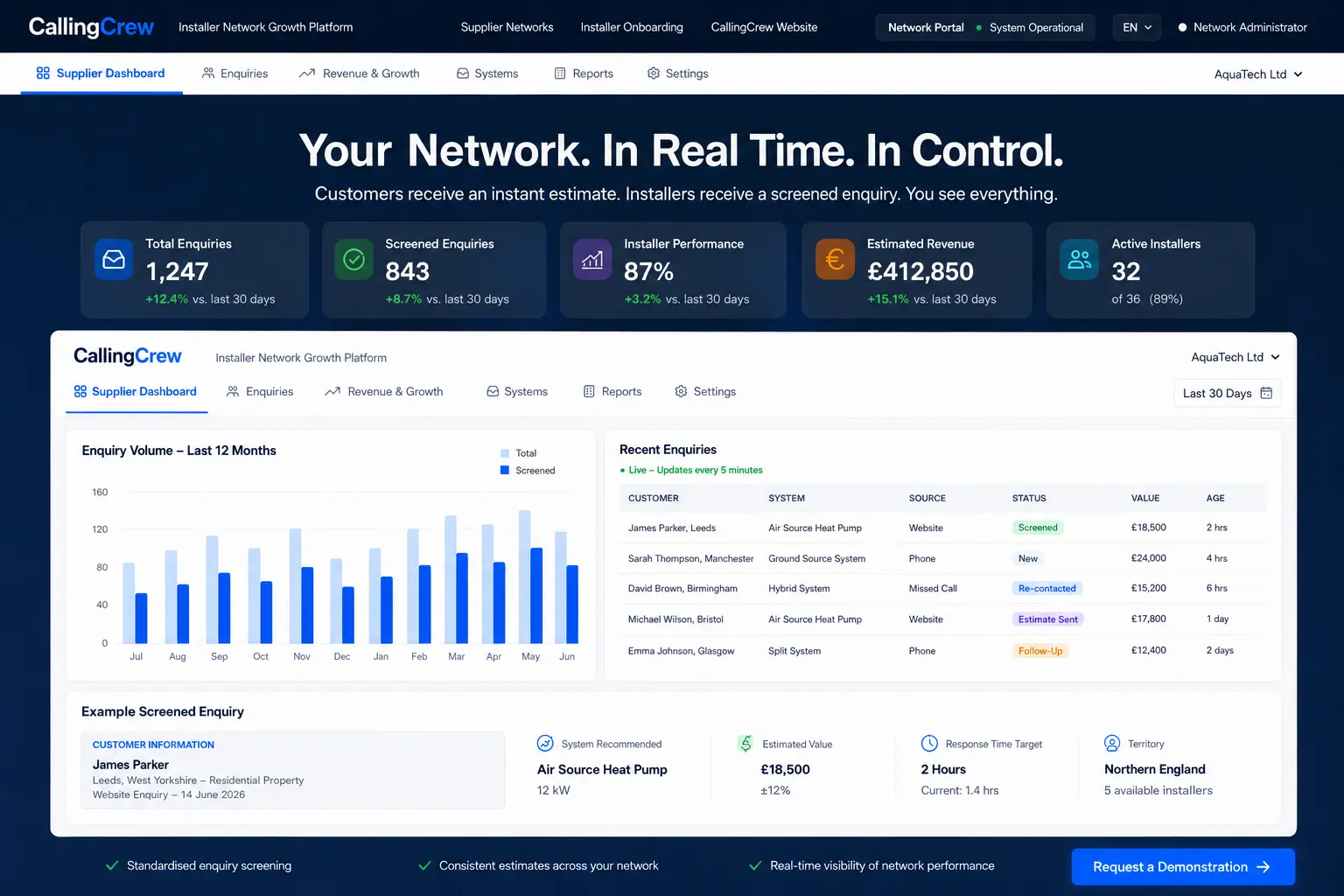Click the inbox icon beside top Systems tab
Screen dimensions: 1344x896
[x=463, y=73]
